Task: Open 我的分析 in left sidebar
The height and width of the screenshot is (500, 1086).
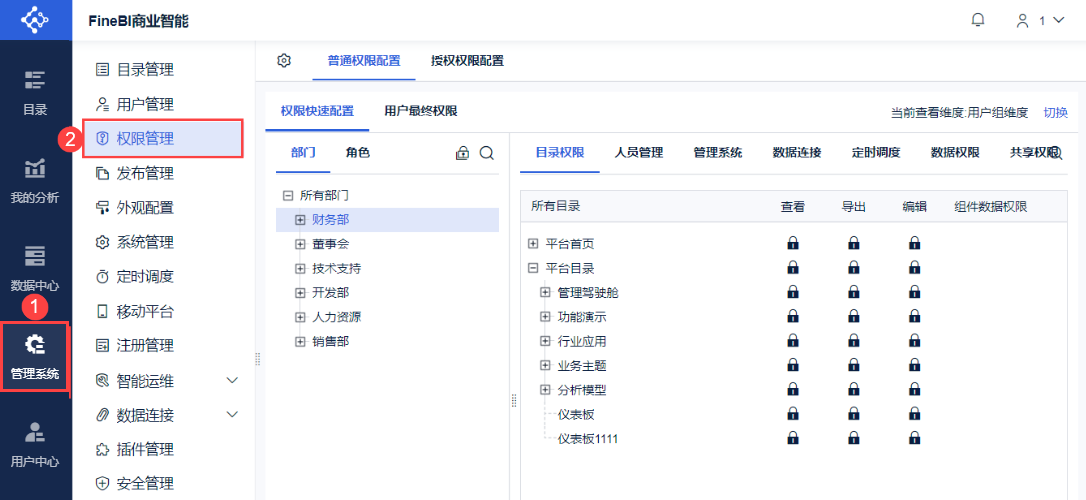Action: 35,180
